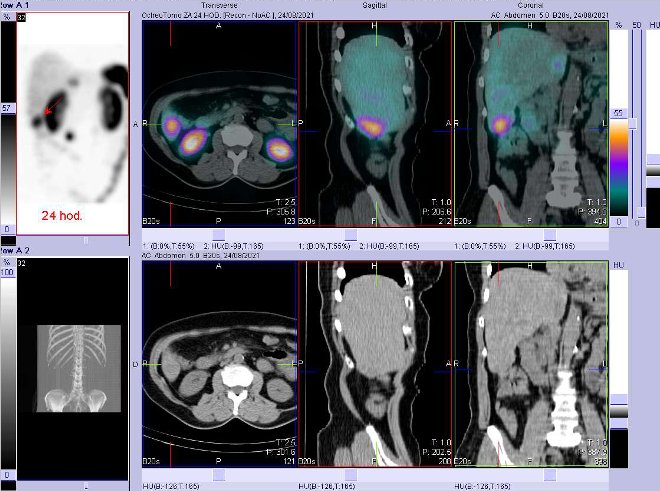Click the slice slider beneath the fused sagittal view
The image size is (660, 491).
click(x=375, y=236)
